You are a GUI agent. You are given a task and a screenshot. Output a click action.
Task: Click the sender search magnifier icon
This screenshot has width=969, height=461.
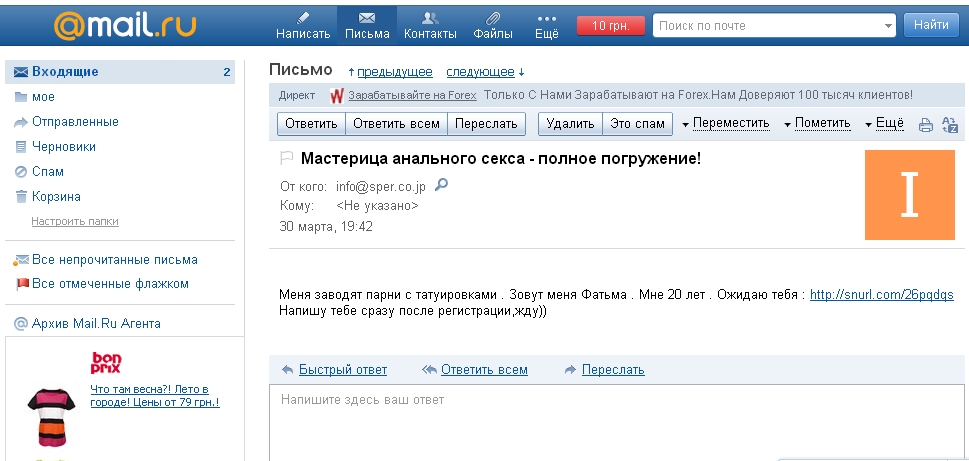point(441,184)
